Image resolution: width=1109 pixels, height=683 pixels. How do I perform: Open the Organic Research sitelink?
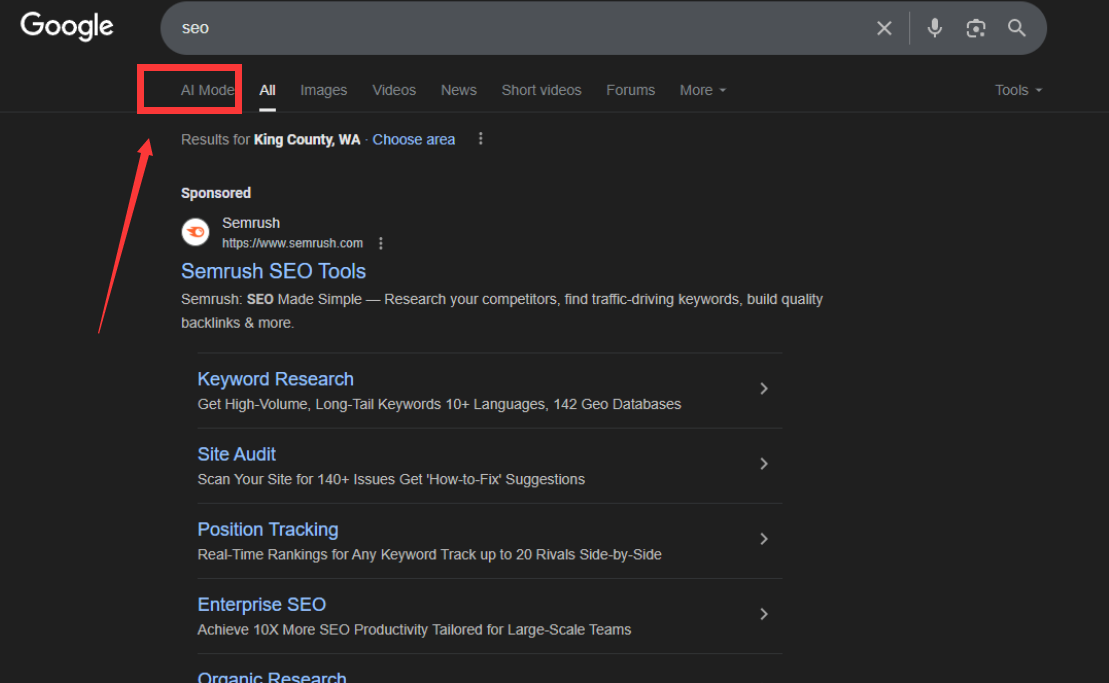pyautogui.click(x=272, y=677)
